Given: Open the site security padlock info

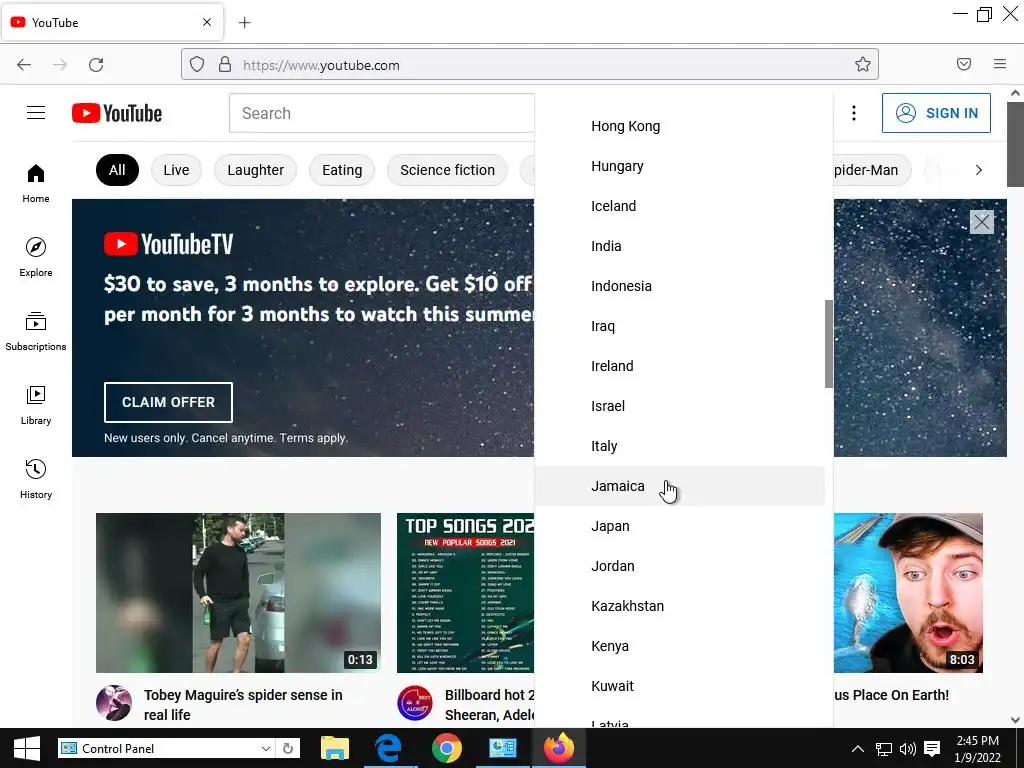Looking at the screenshot, I should tap(225, 64).
